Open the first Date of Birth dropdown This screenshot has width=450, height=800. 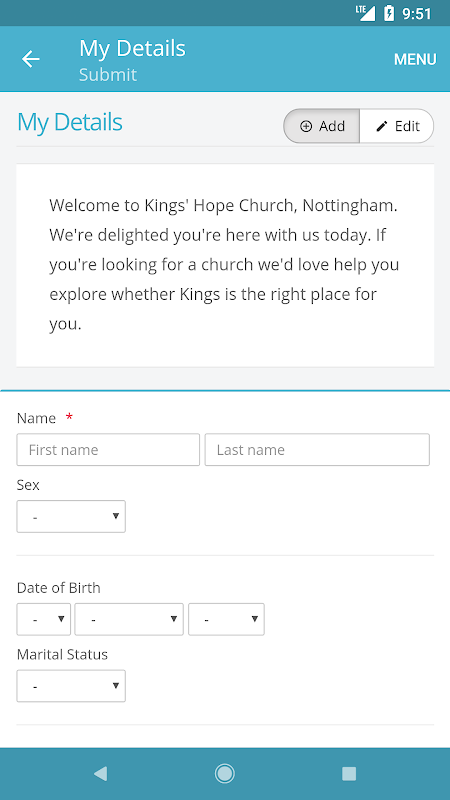[43, 619]
